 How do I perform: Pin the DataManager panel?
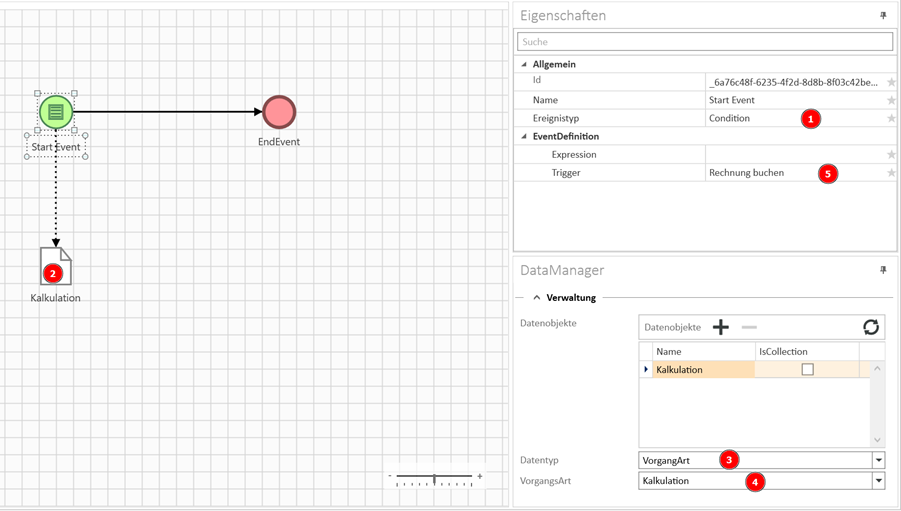click(883, 270)
